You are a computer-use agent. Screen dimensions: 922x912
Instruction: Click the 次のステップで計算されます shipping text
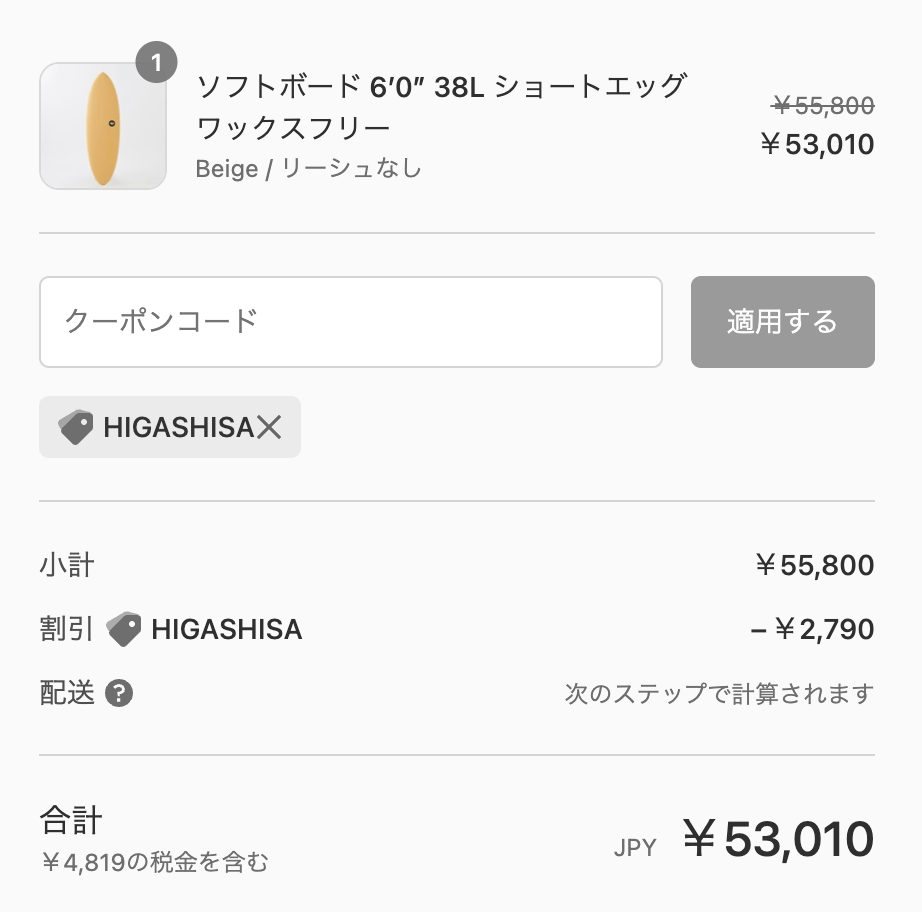(x=719, y=693)
